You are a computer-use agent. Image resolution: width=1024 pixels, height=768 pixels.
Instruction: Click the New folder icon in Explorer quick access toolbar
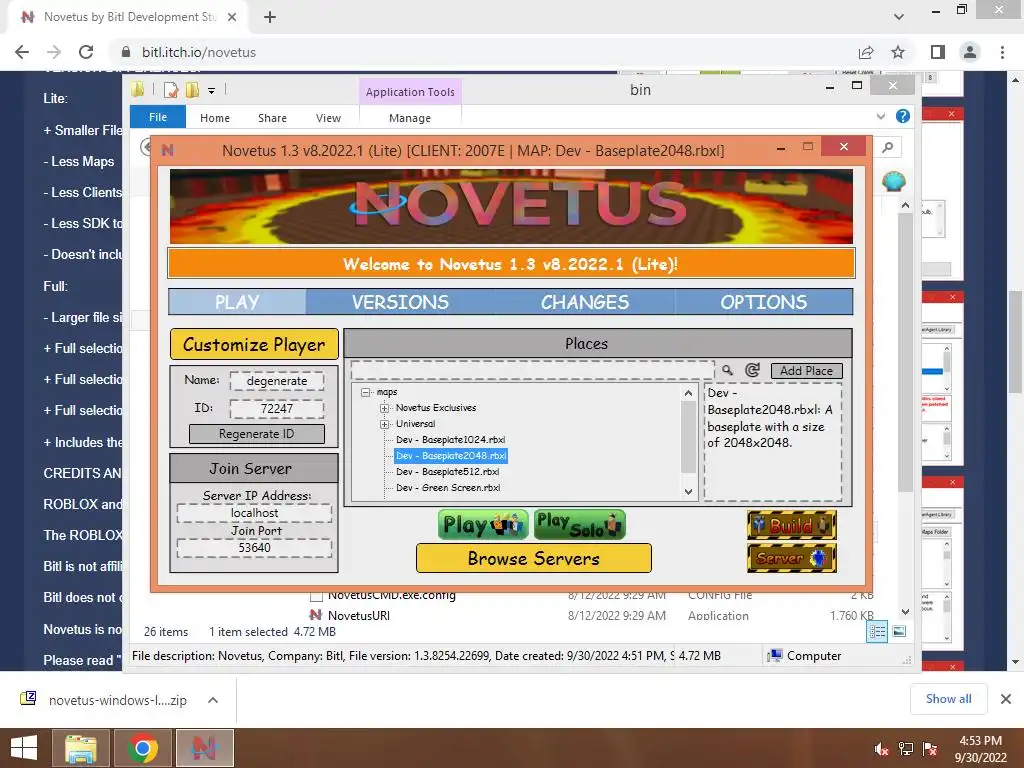pos(192,90)
